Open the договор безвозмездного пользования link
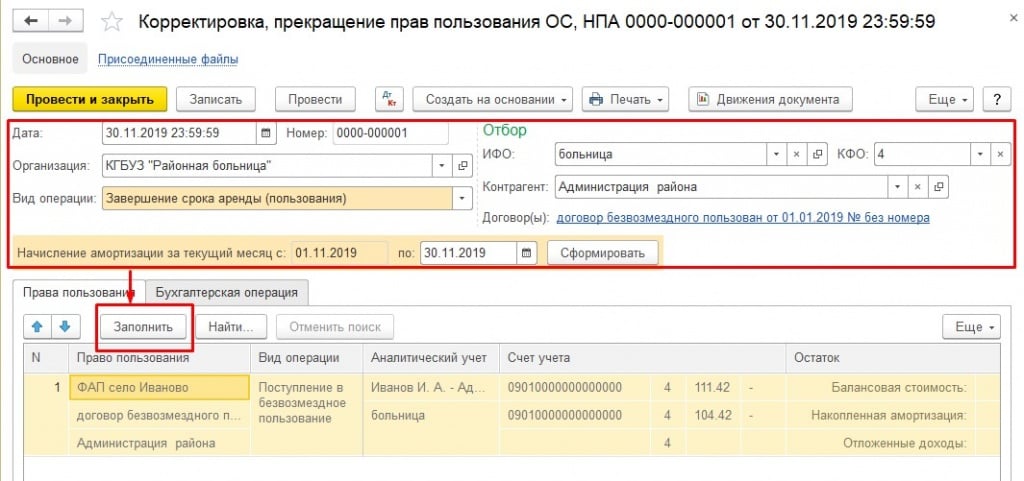This screenshot has width=1024, height=481. point(742,217)
